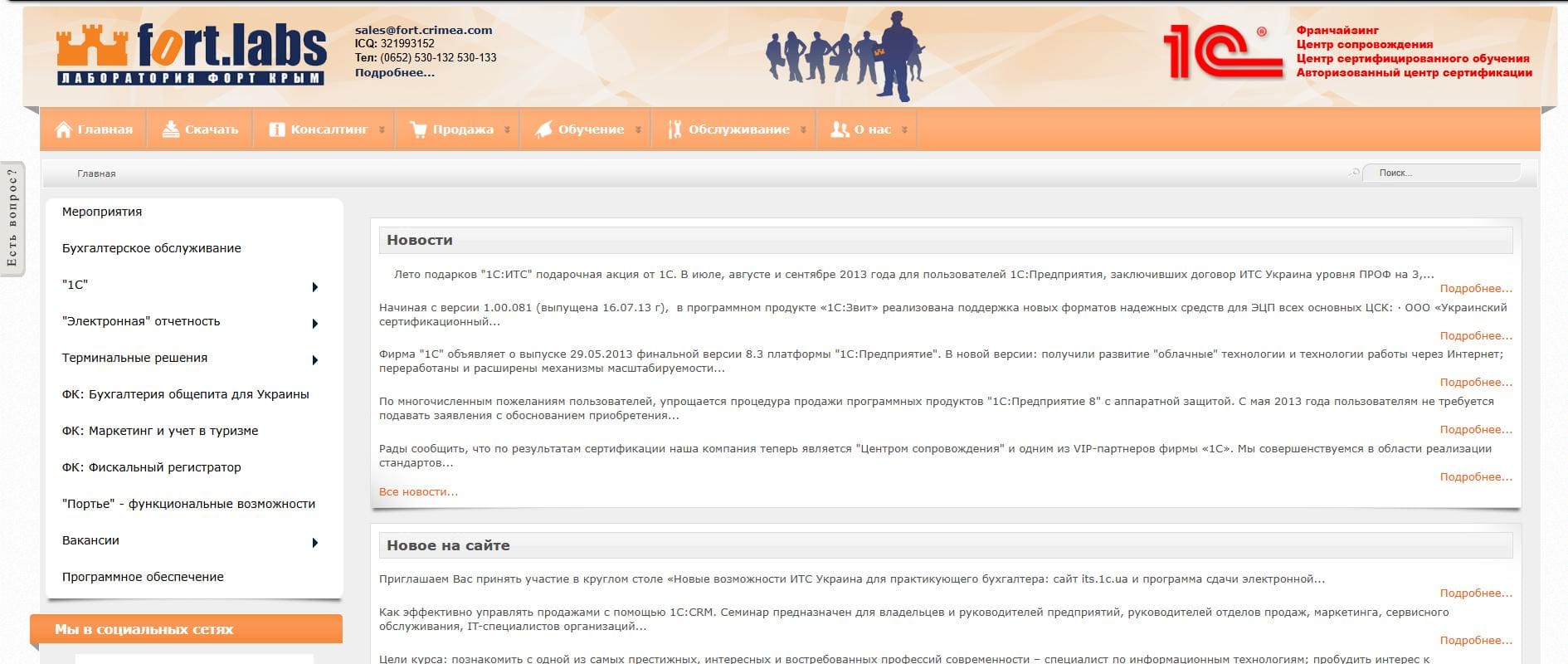Viewport: 1568px width, 664px height.
Task: Click the info icon beside Консалтинг
Action: pyautogui.click(x=277, y=129)
